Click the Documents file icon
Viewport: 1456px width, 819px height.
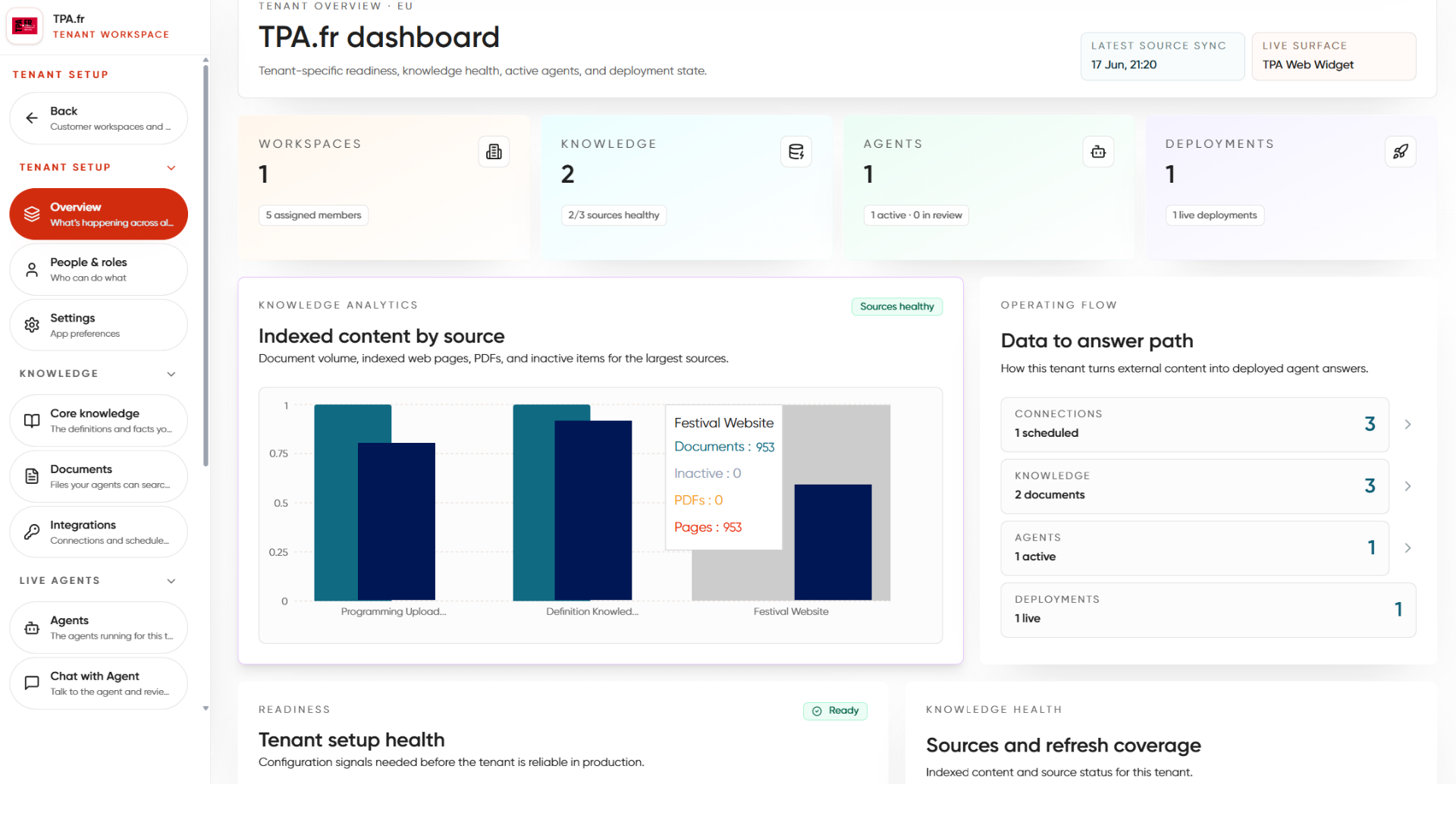(32, 476)
